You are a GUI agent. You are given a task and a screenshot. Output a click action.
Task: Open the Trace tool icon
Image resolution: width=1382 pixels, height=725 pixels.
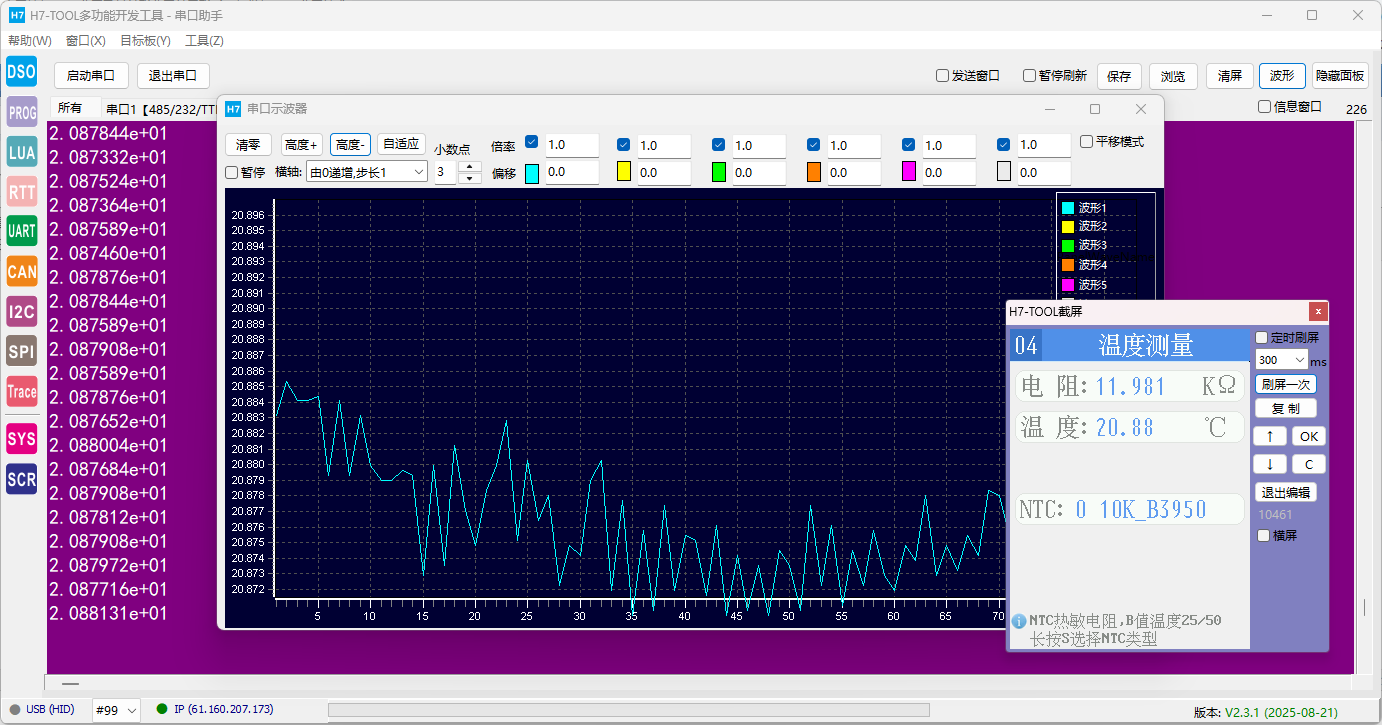21,392
